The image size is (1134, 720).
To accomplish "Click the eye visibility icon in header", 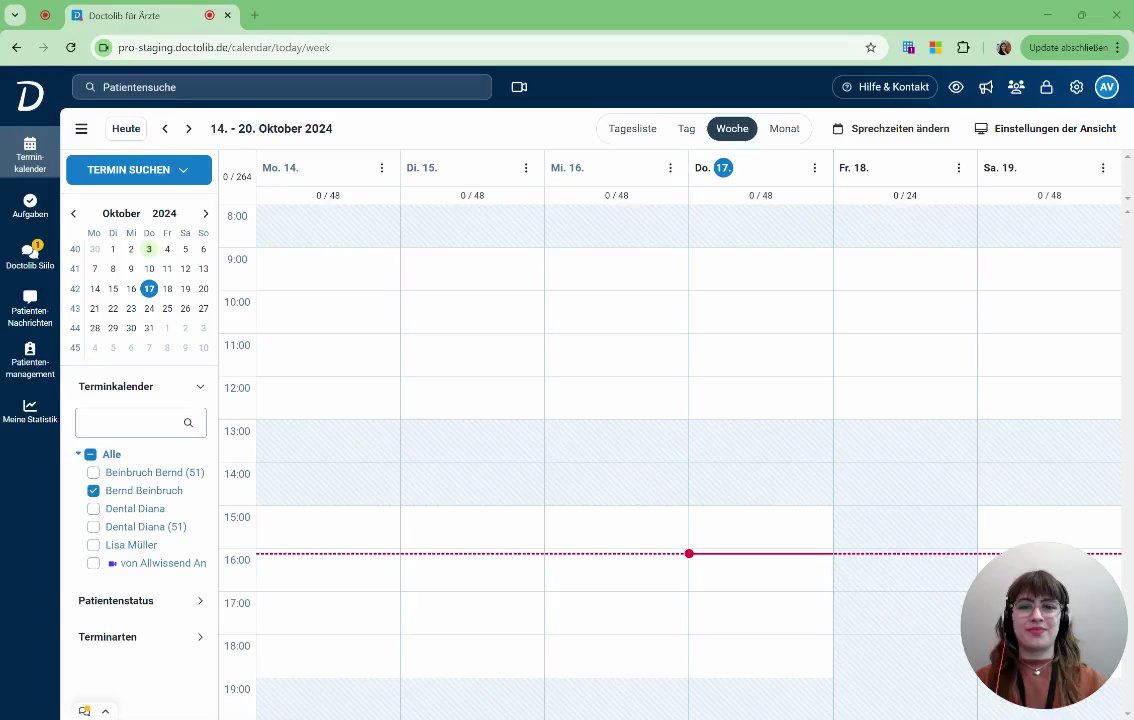I will pos(955,87).
